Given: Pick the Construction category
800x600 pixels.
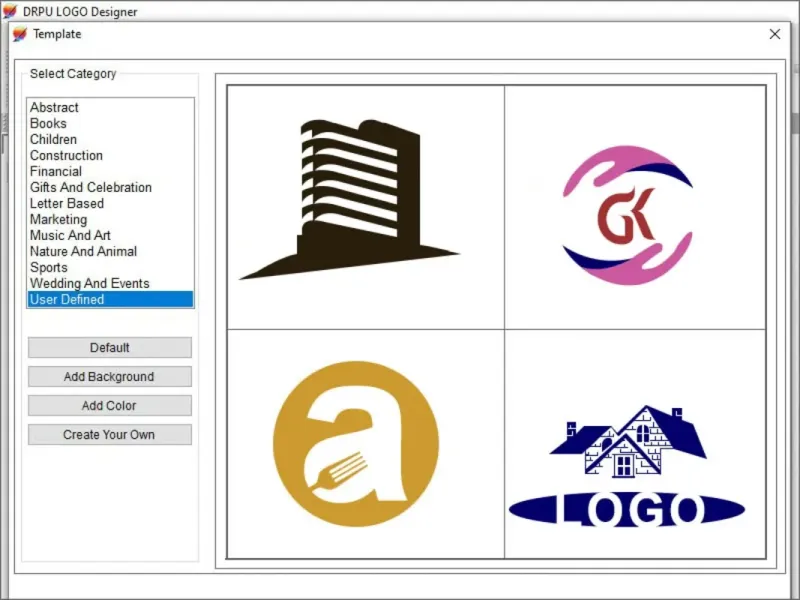Looking at the screenshot, I should 110,155.
